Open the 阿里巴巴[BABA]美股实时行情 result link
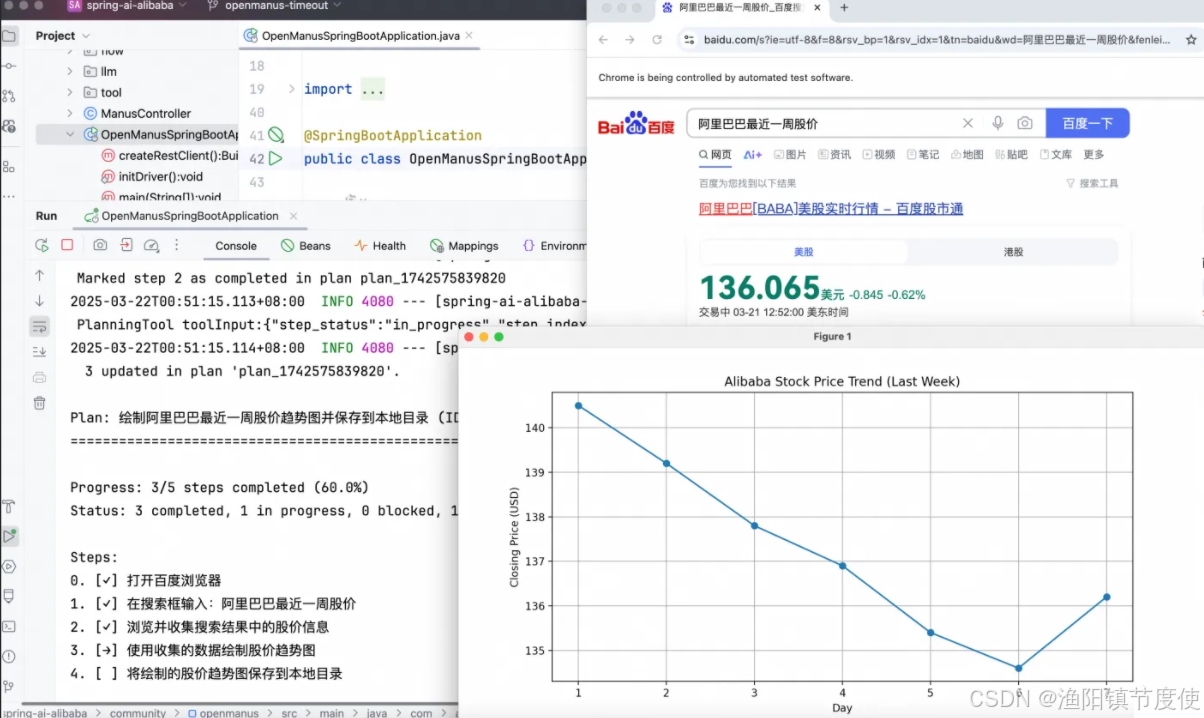The image size is (1204, 718). (831, 209)
